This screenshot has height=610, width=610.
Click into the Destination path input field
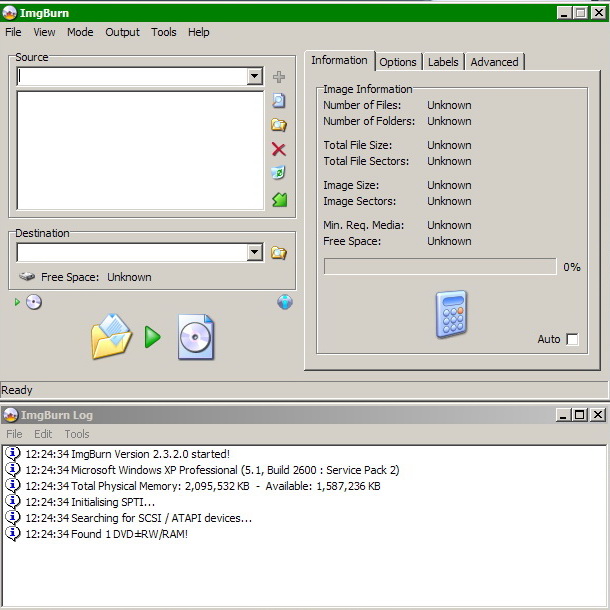(x=132, y=252)
